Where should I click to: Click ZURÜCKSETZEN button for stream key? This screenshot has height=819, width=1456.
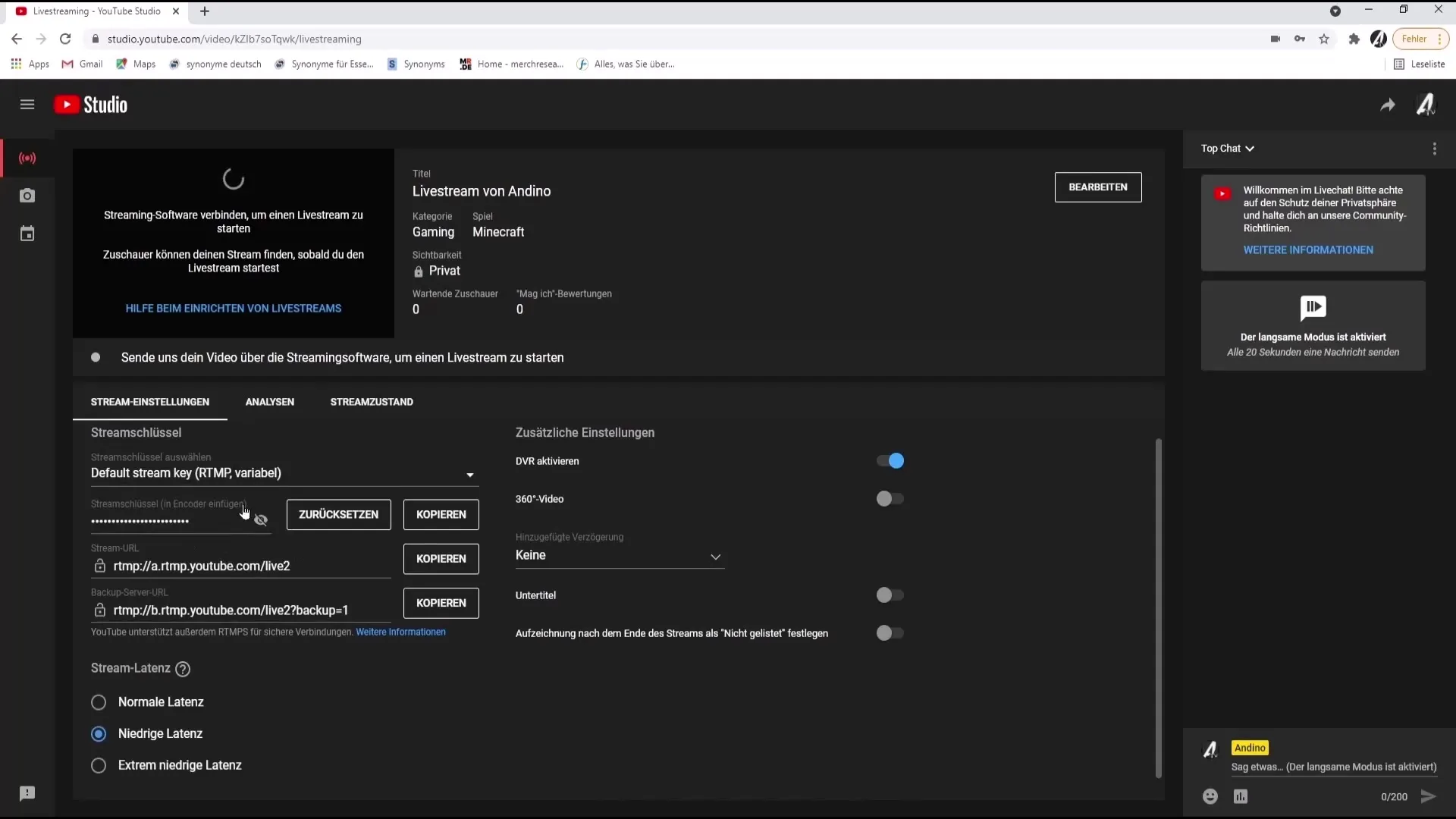tap(338, 514)
